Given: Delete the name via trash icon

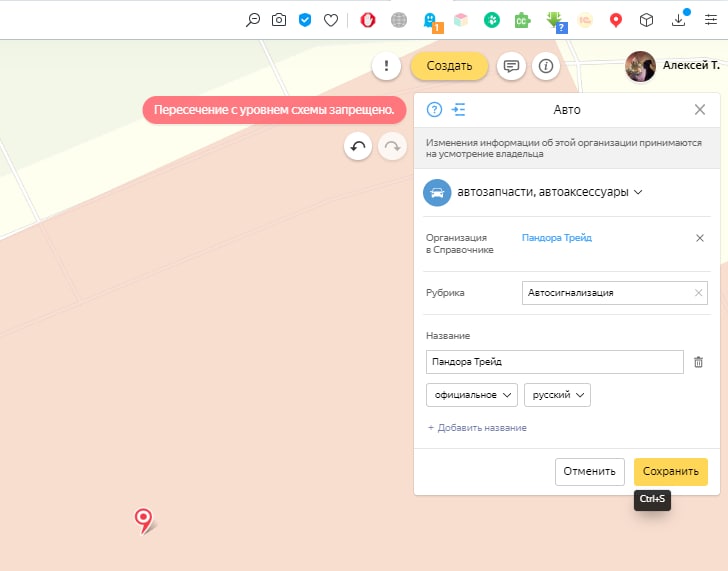Looking at the screenshot, I should (698, 362).
